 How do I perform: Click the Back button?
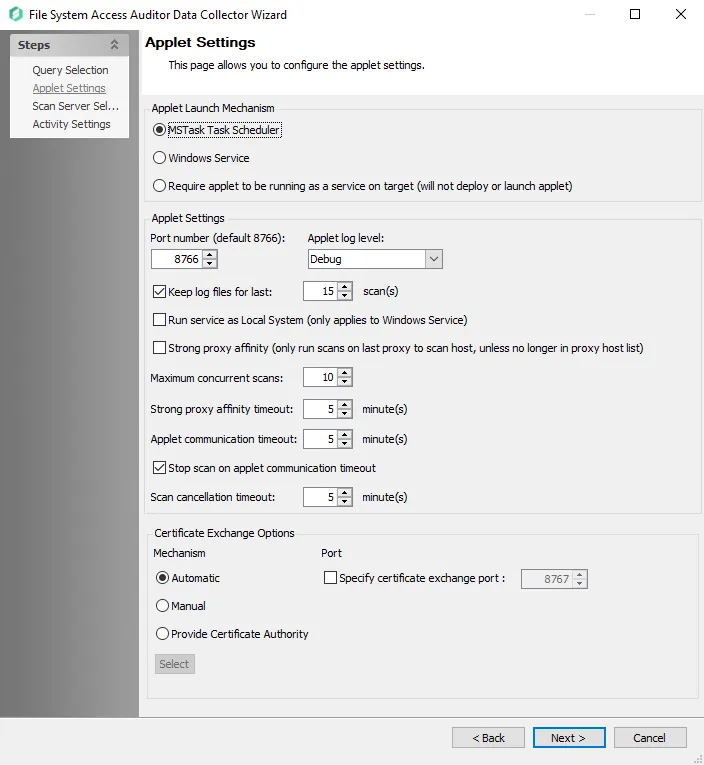point(488,738)
